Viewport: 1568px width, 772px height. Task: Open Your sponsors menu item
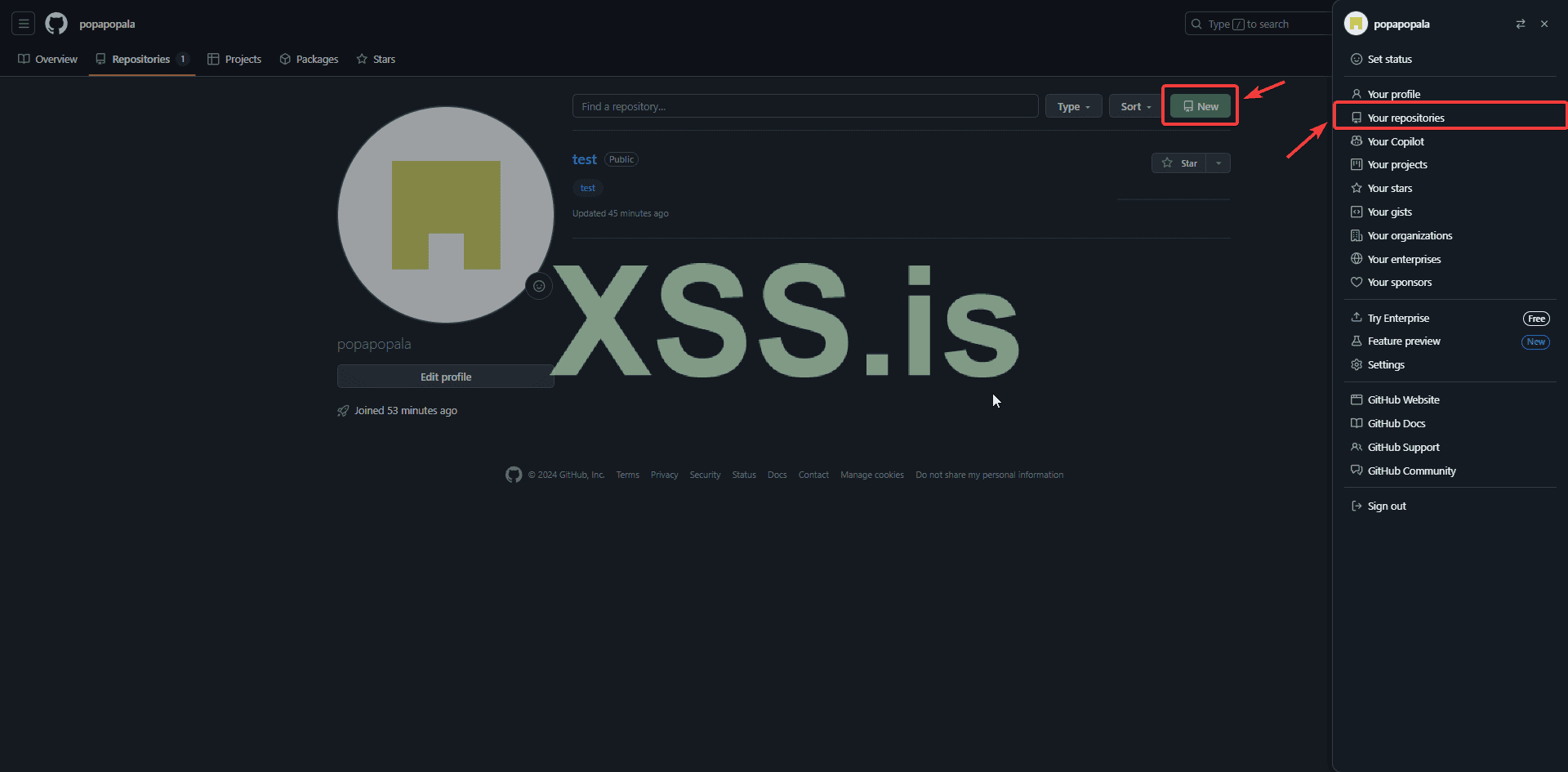(1450, 282)
